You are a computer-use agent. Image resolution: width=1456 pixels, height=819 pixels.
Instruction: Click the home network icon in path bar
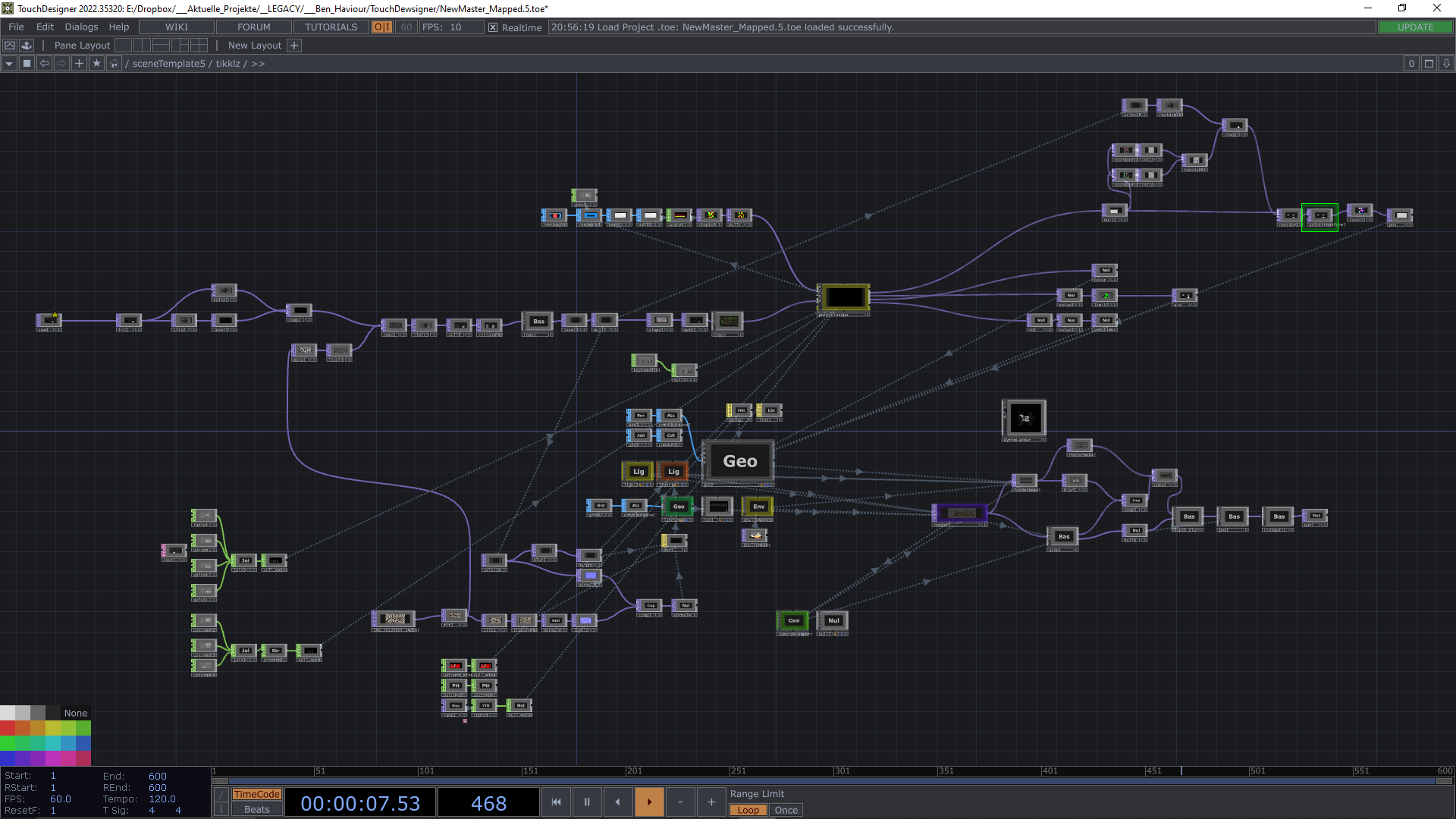[x=114, y=64]
